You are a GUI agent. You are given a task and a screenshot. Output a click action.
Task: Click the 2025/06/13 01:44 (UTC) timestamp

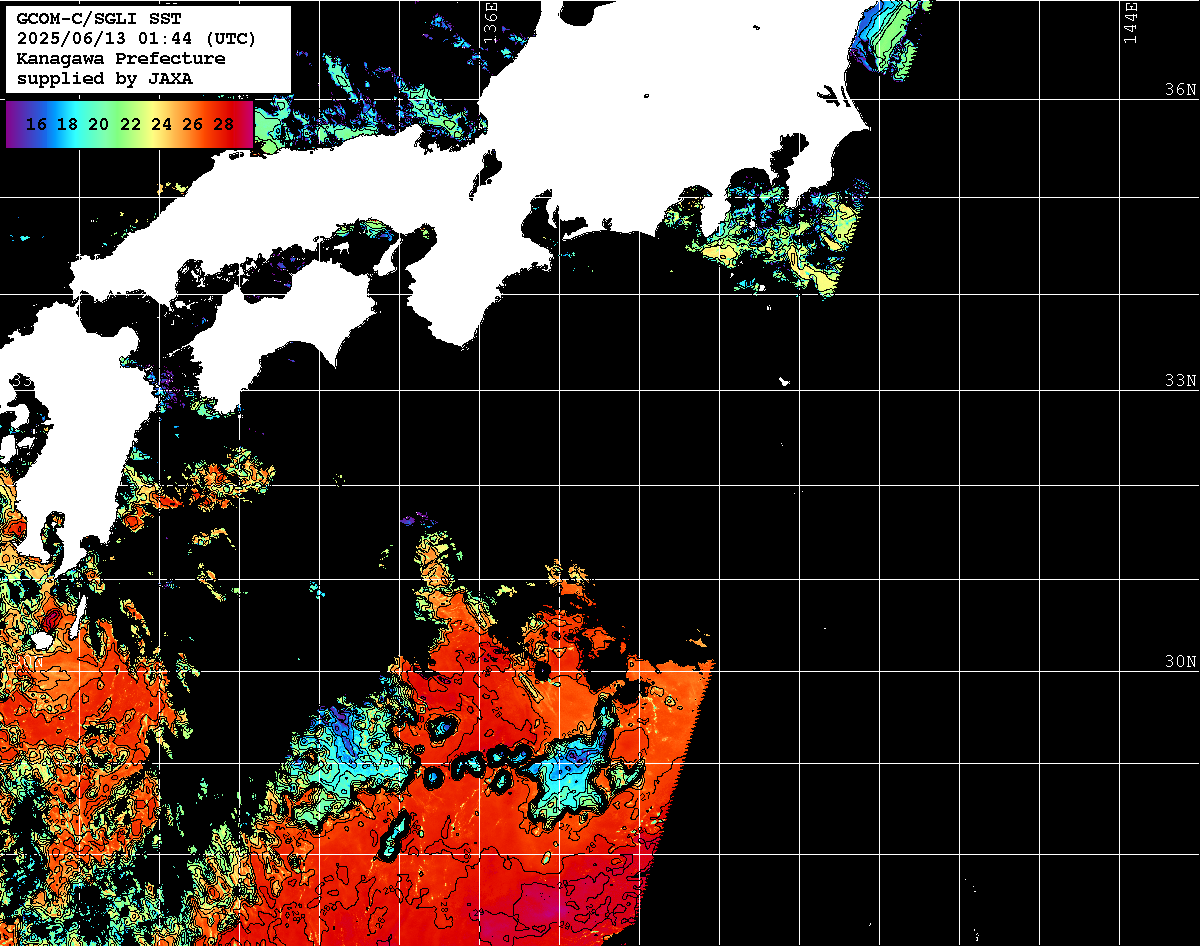point(136,39)
